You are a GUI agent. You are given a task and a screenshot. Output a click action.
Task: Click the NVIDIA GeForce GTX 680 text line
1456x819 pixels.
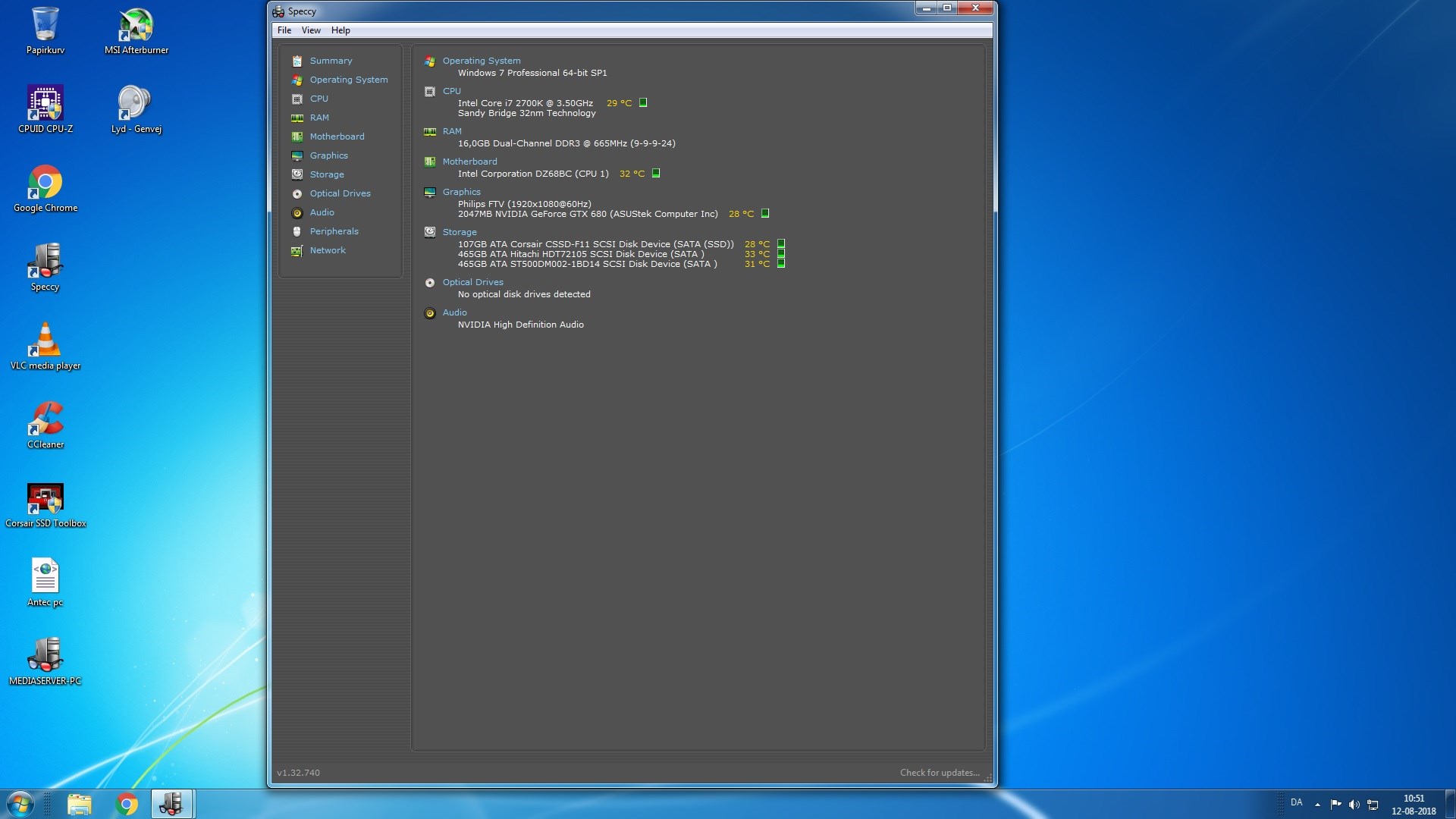click(x=588, y=214)
